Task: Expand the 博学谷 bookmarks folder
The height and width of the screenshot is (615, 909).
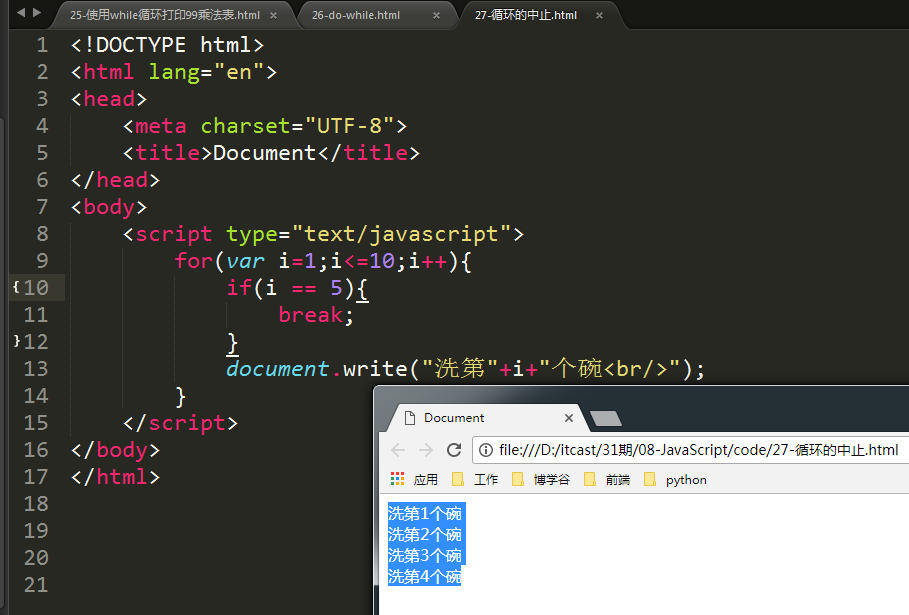Action: click(541, 479)
